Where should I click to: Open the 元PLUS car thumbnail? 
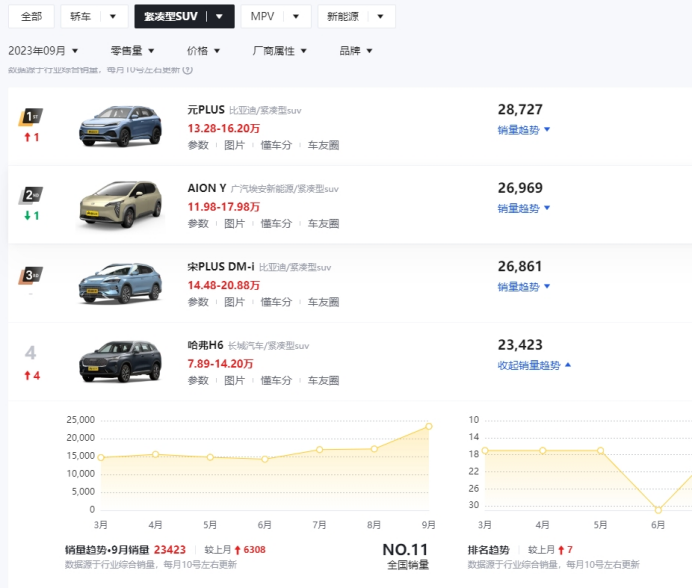point(120,126)
